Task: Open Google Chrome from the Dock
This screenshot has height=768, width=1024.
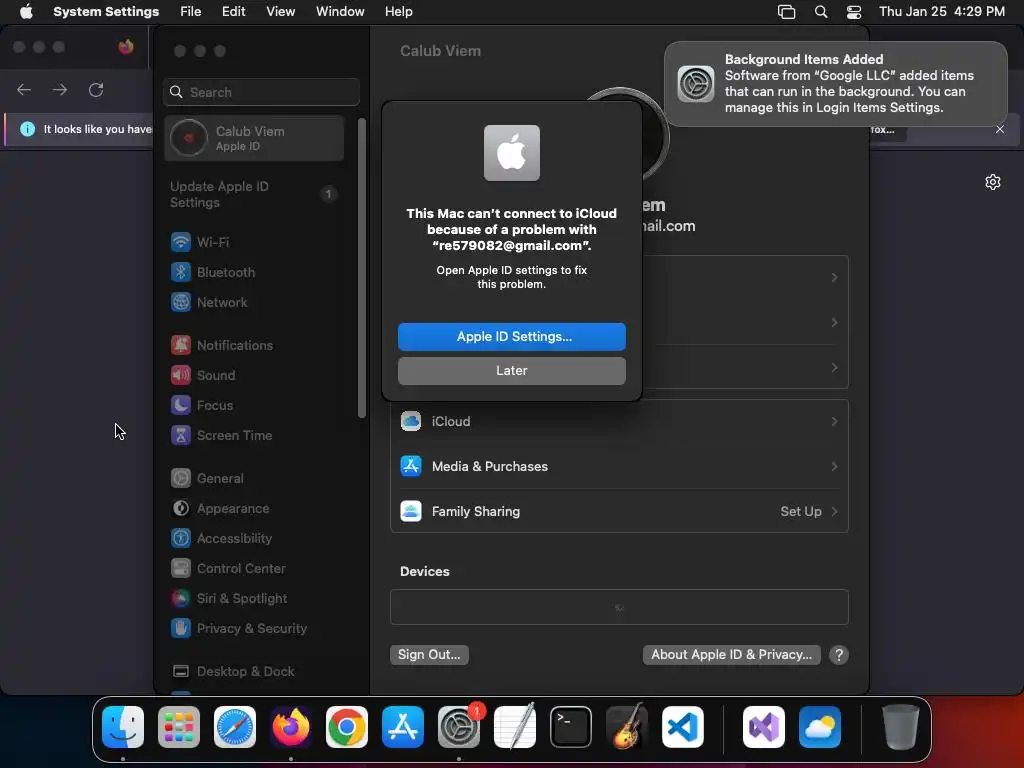Action: (347, 727)
